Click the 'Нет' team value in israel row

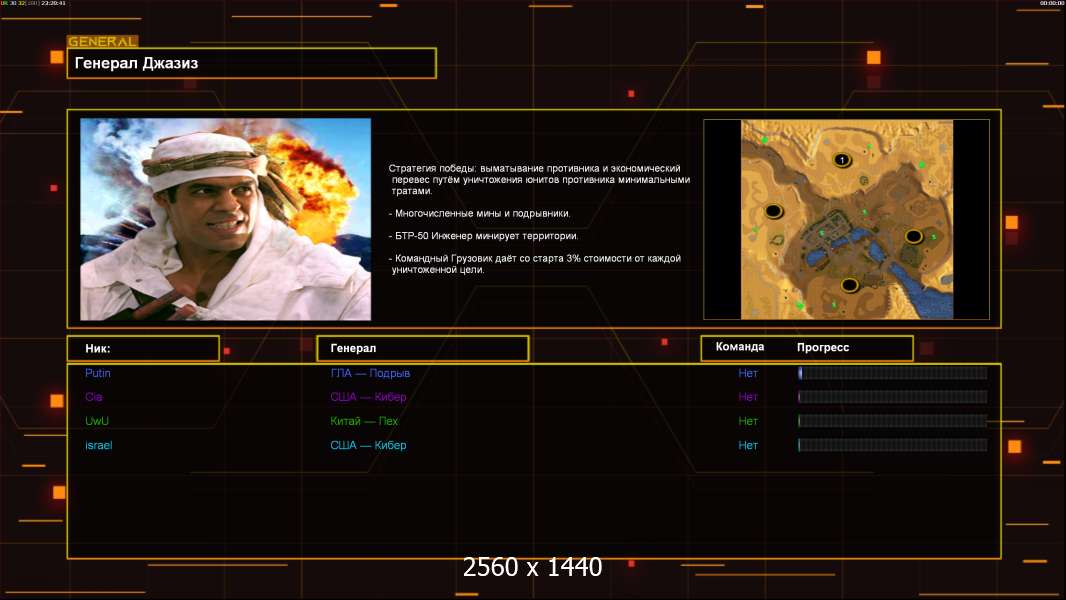click(748, 445)
